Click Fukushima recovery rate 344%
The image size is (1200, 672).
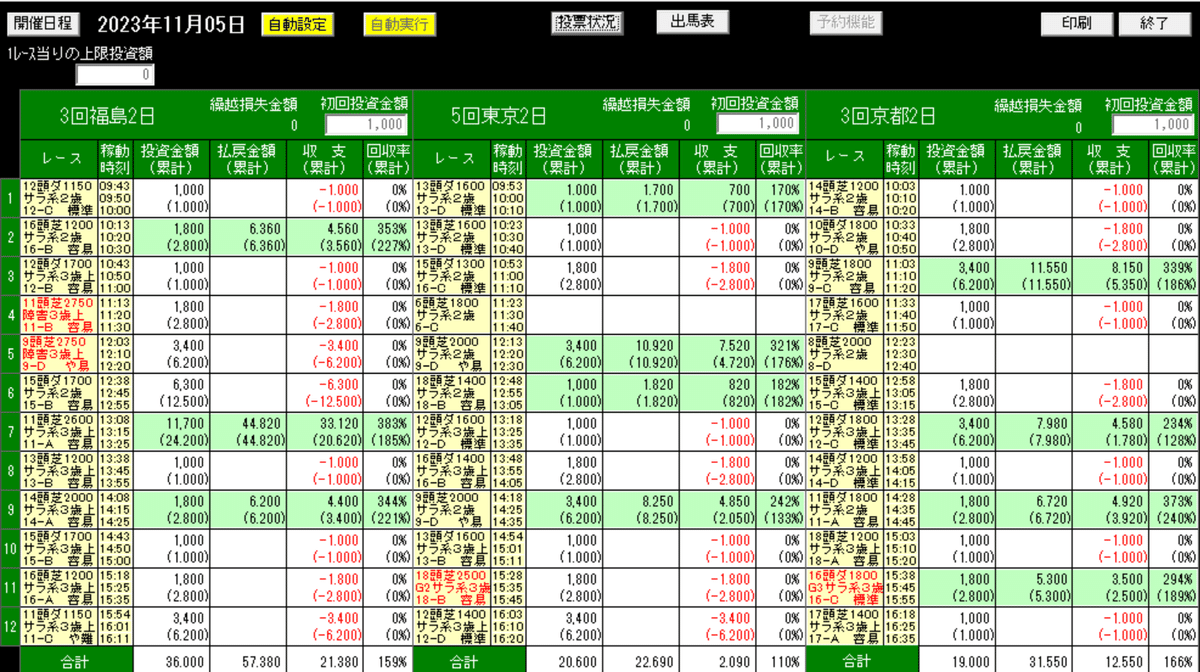(x=387, y=508)
